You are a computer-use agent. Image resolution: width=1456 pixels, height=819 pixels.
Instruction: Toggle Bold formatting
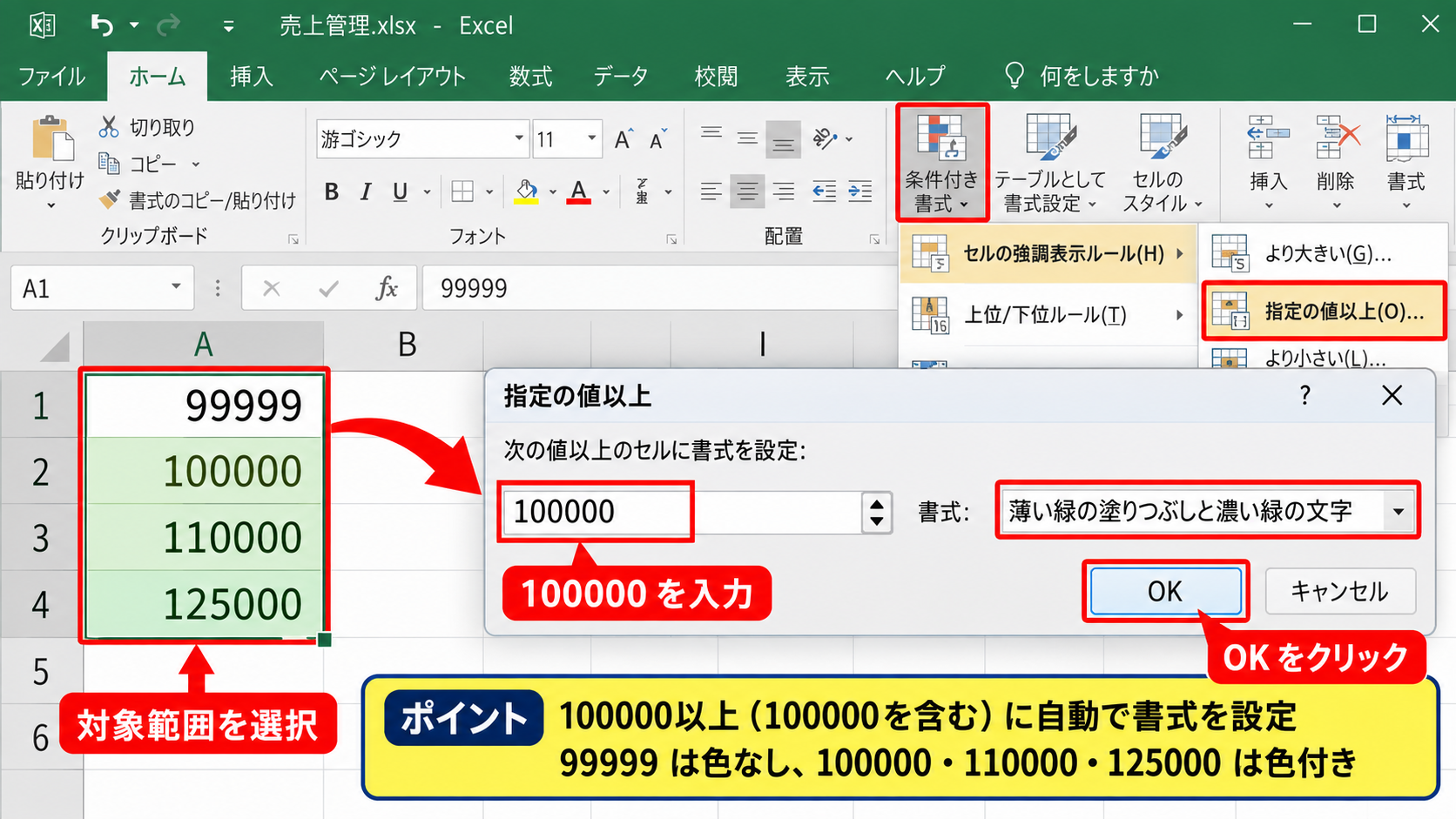pyautogui.click(x=331, y=191)
